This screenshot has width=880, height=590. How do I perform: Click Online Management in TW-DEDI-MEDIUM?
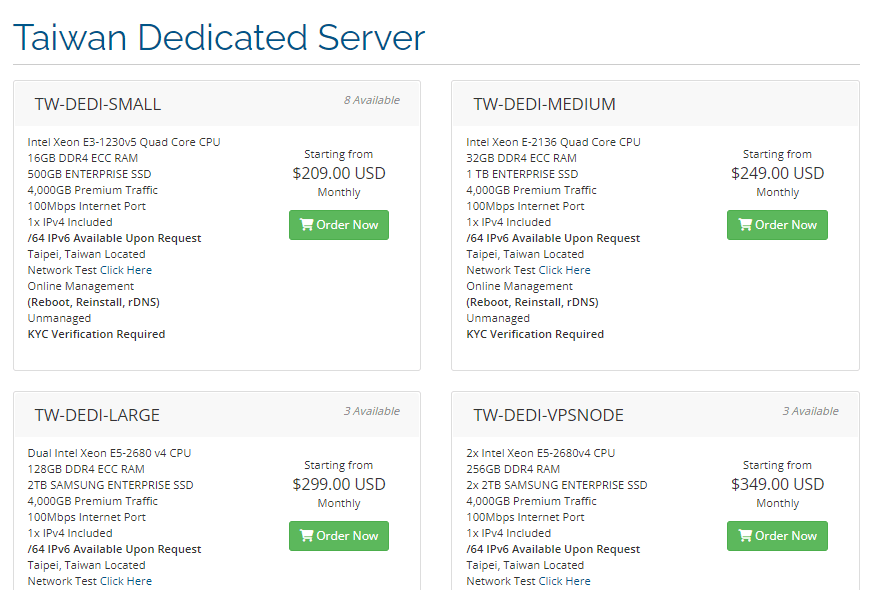[520, 286]
